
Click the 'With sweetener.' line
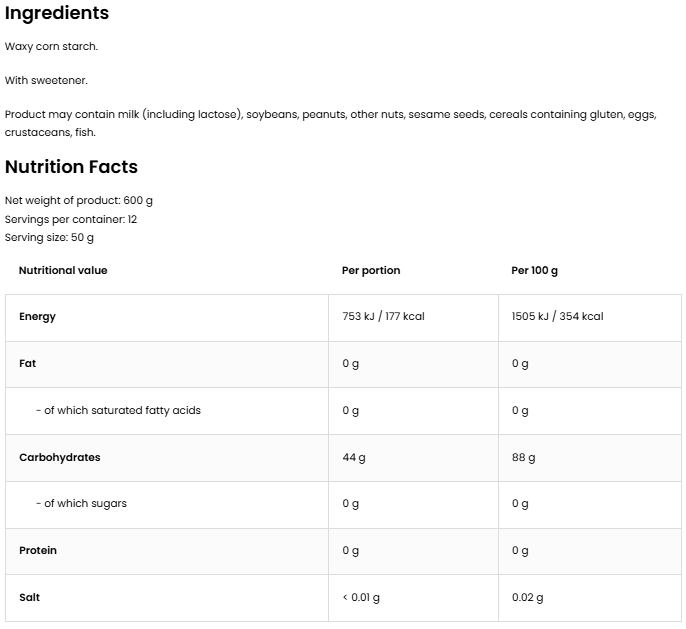pyautogui.click(x=46, y=80)
